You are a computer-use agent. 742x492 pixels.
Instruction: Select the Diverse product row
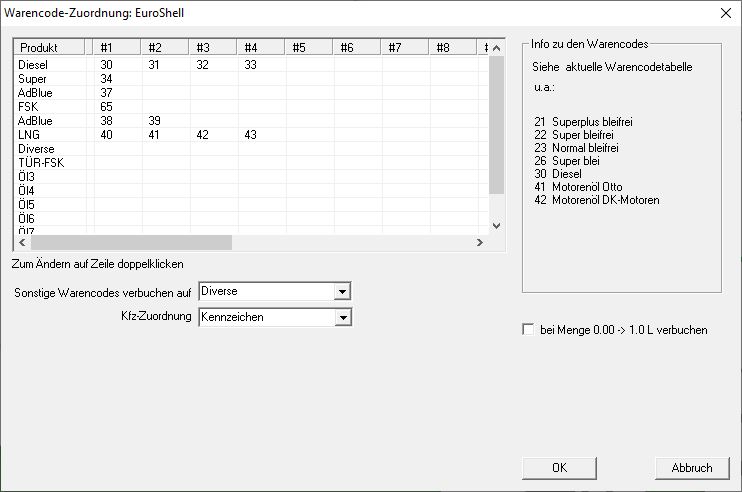pyautogui.click(x=252, y=149)
